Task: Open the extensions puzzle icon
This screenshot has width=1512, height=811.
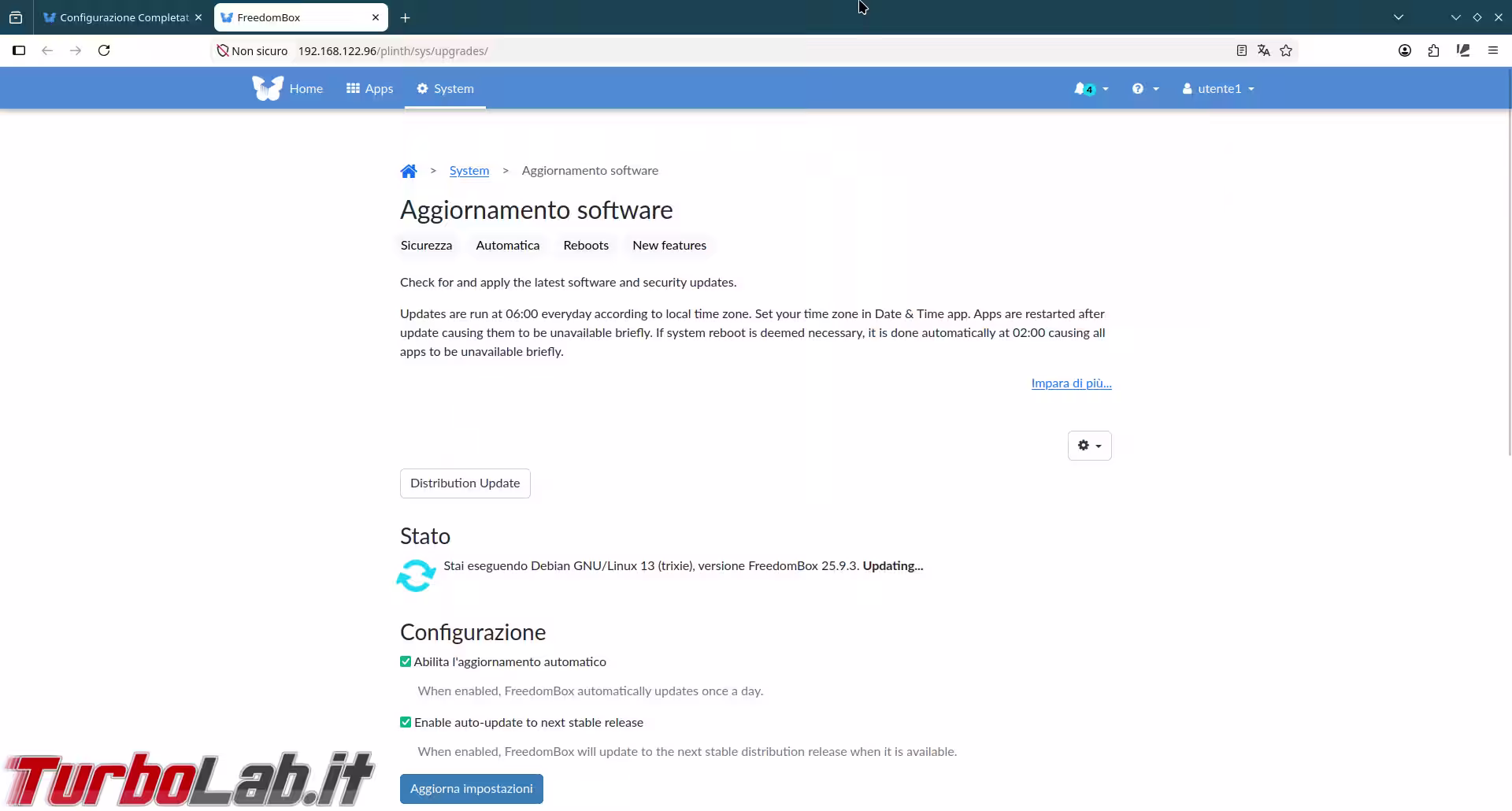Action: (1433, 50)
